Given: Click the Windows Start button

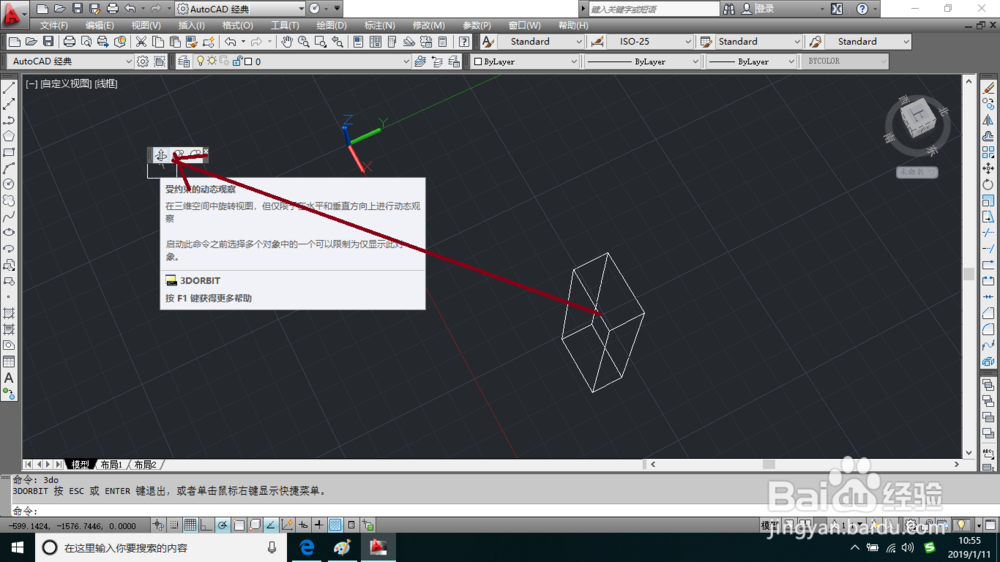Looking at the screenshot, I should pyautogui.click(x=17, y=547).
